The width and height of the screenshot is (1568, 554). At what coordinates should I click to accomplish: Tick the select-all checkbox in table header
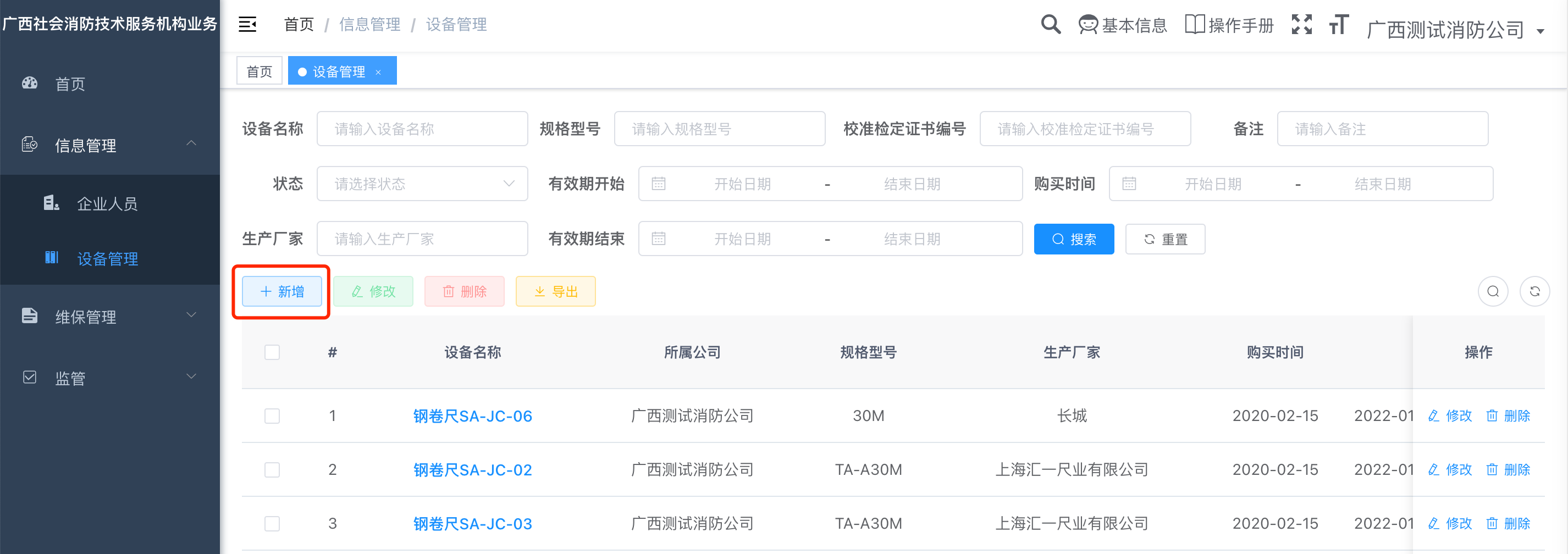272,352
